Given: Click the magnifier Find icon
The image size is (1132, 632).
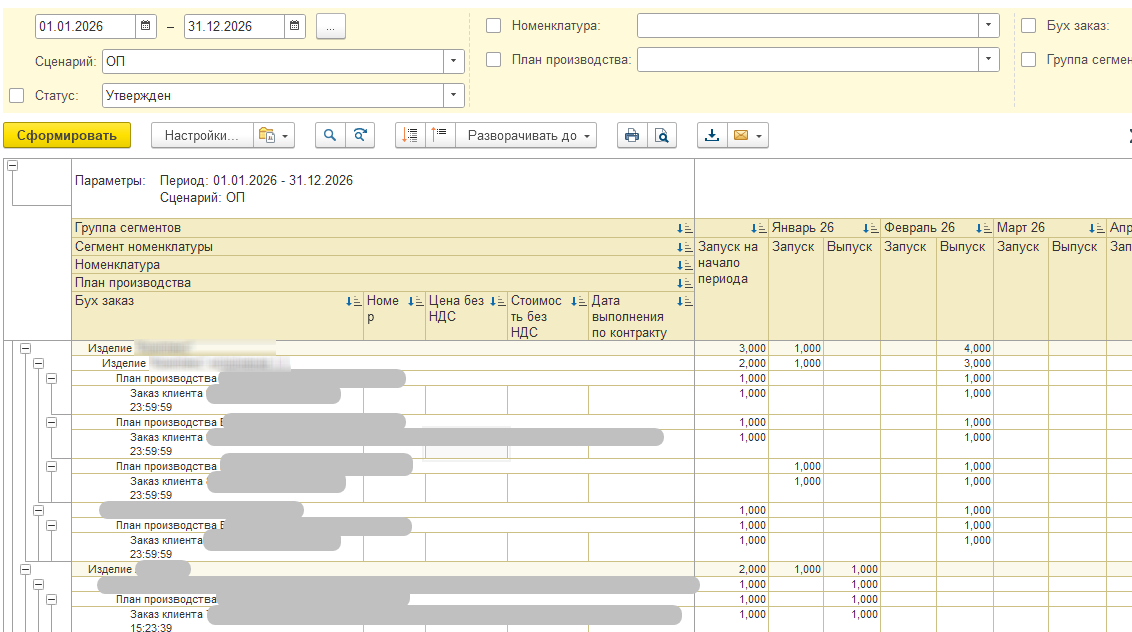Looking at the screenshot, I should (330, 135).
